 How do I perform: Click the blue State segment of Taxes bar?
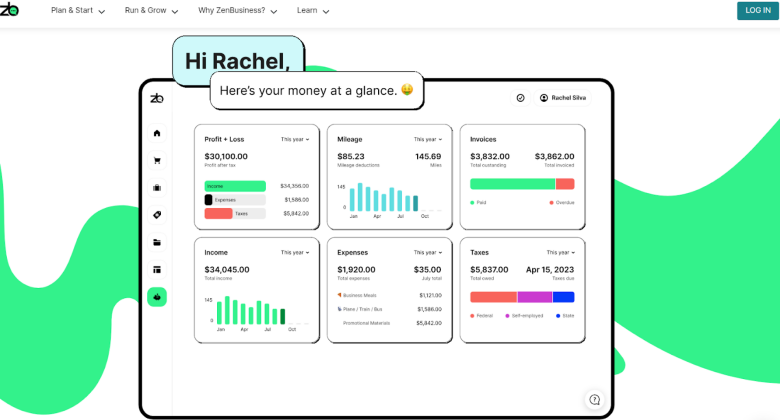click(564, 297)
